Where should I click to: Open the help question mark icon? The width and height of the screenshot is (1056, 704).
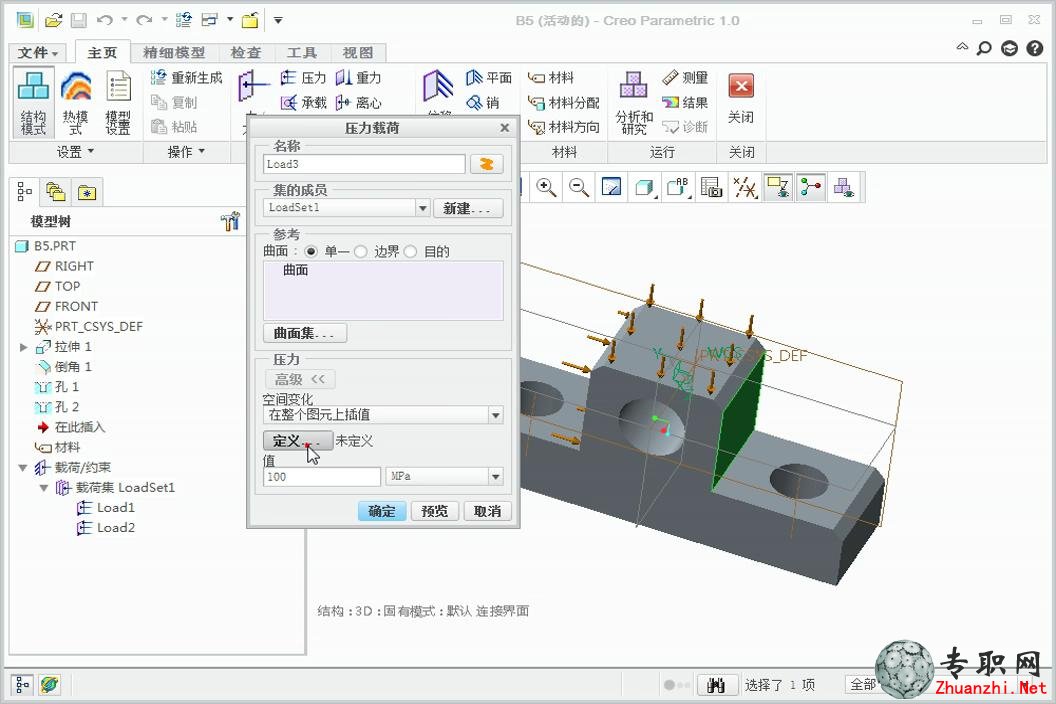tap(1035, 48)
